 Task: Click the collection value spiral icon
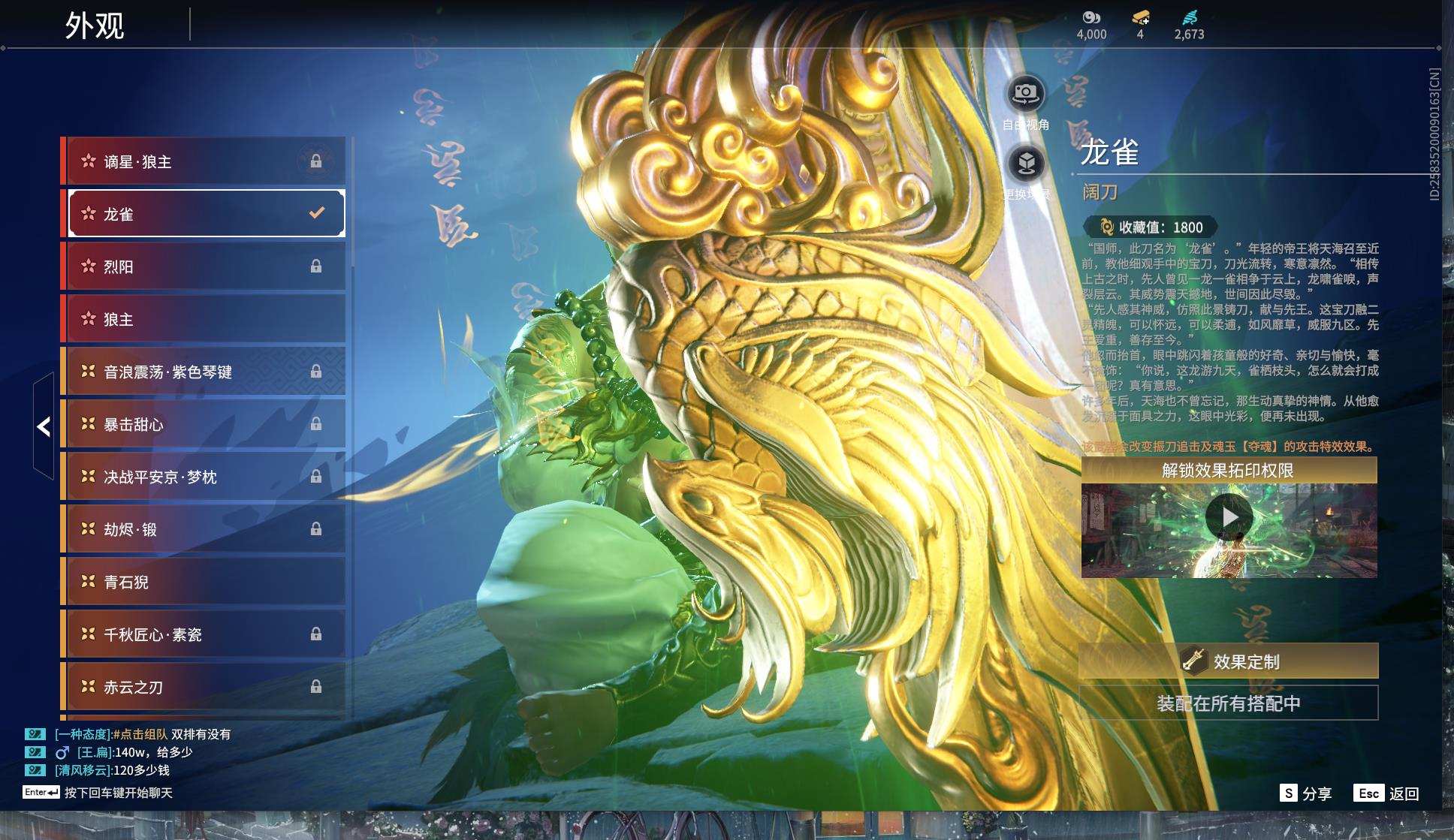[1106, 227]
